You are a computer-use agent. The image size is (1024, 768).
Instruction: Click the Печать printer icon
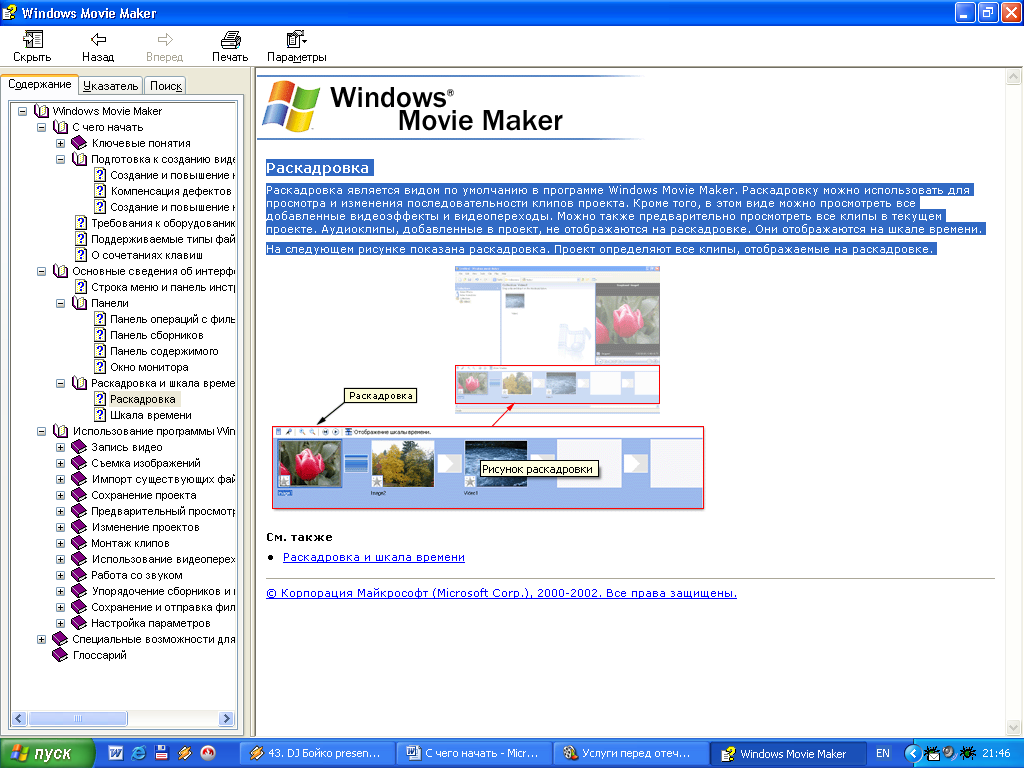coord(230,39)
